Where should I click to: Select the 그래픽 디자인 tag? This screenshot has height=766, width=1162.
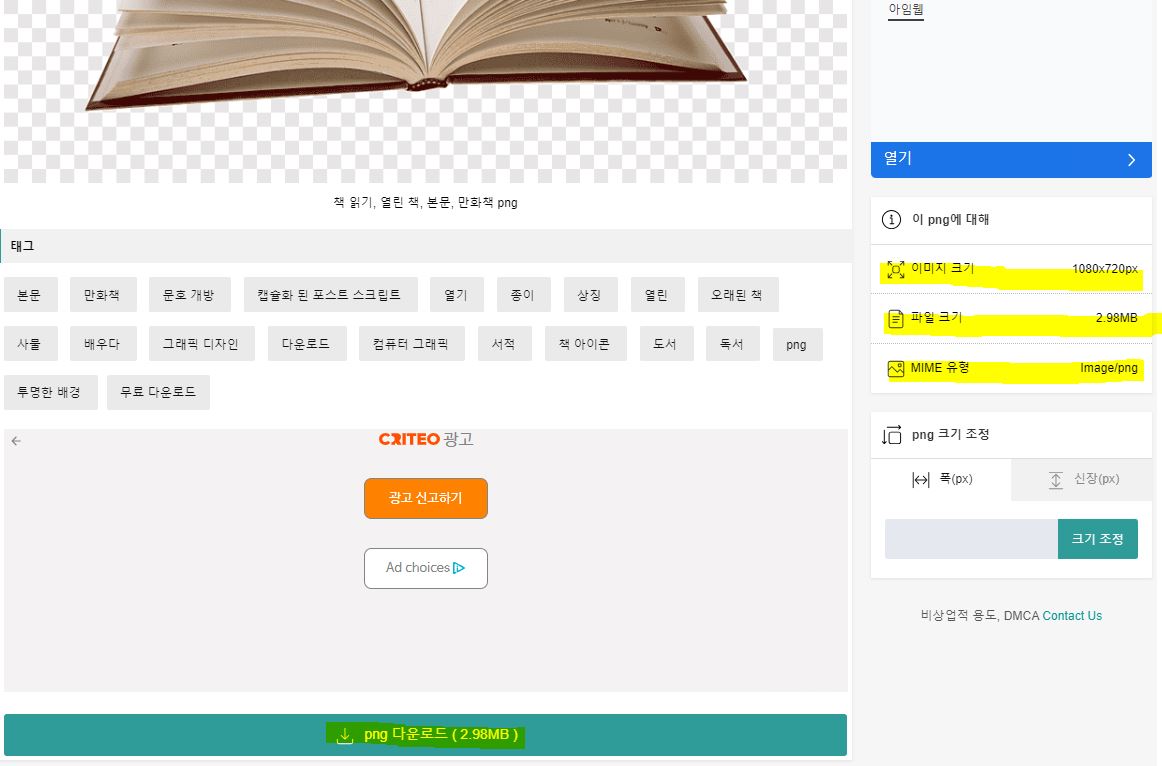point(202,344)
